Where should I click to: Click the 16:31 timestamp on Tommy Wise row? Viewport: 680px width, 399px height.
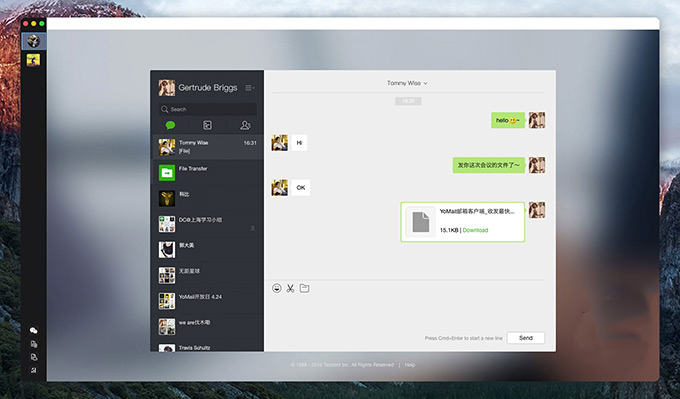pos(250,143)
